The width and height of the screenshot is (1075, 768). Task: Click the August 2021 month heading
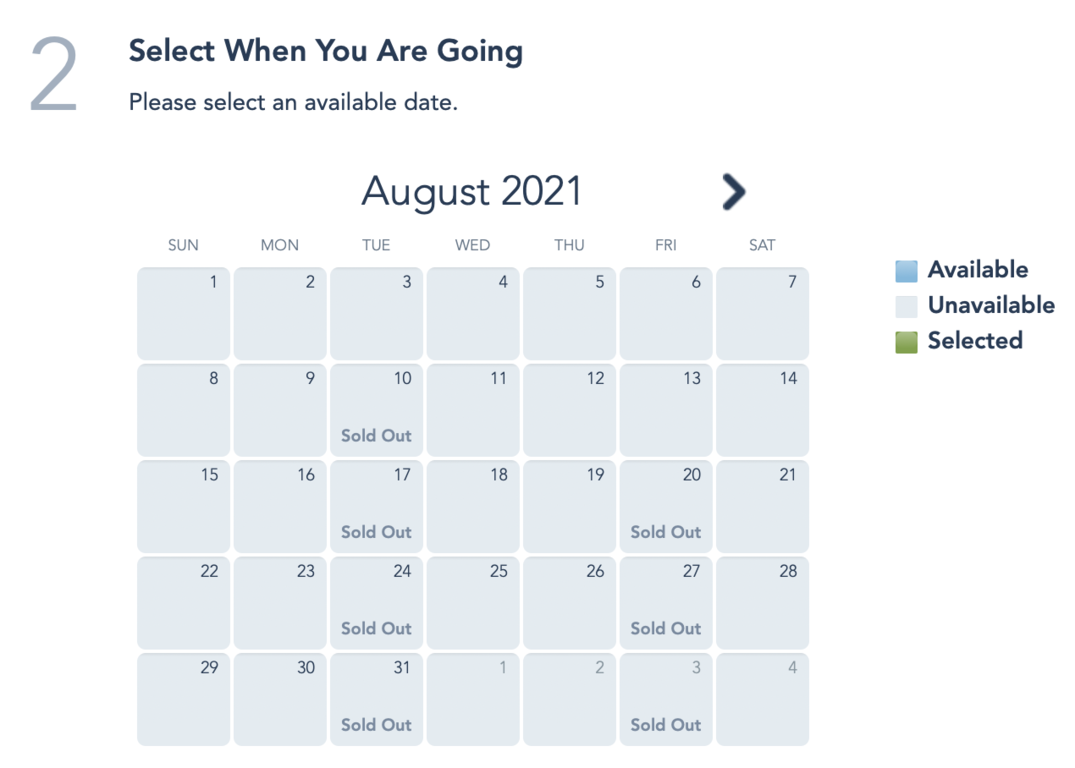tap(471, 191)
